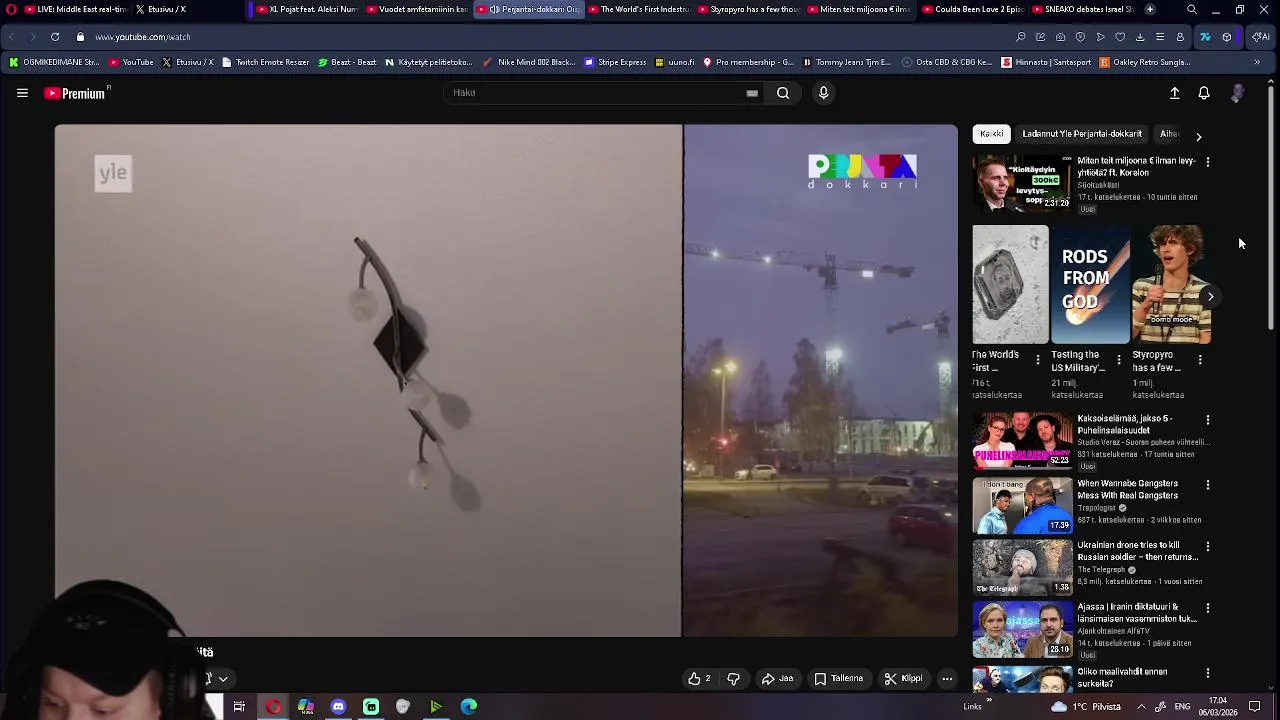Click the search magnifier button
Viewport: 1280px width, 720px height.
[783, 93]
